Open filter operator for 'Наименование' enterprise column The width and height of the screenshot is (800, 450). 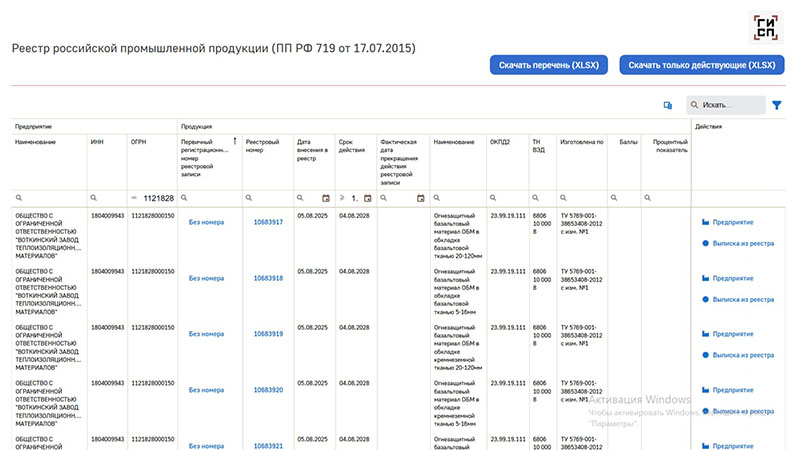[19, 198]
